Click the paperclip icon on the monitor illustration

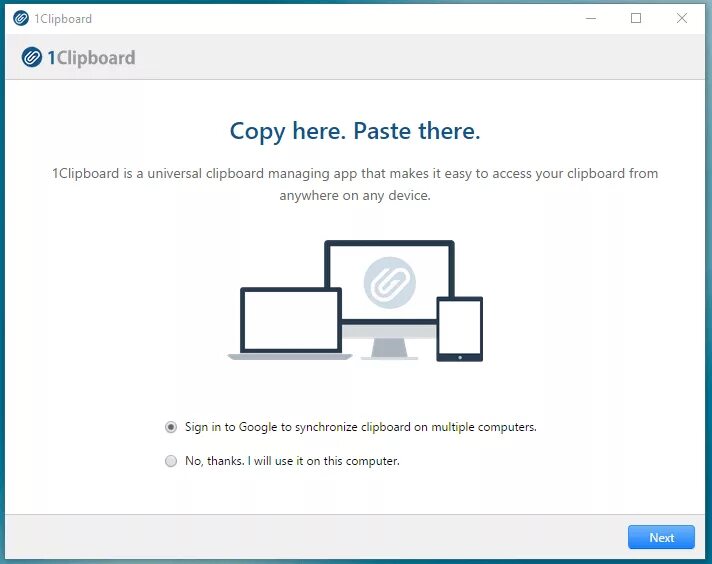390,283
